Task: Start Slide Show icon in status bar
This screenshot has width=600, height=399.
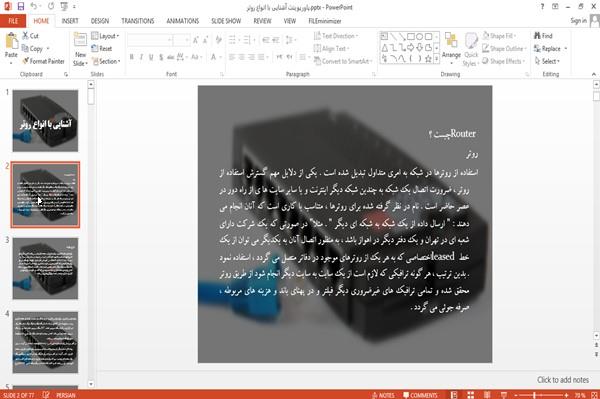Action: click(x=504, y=395)
